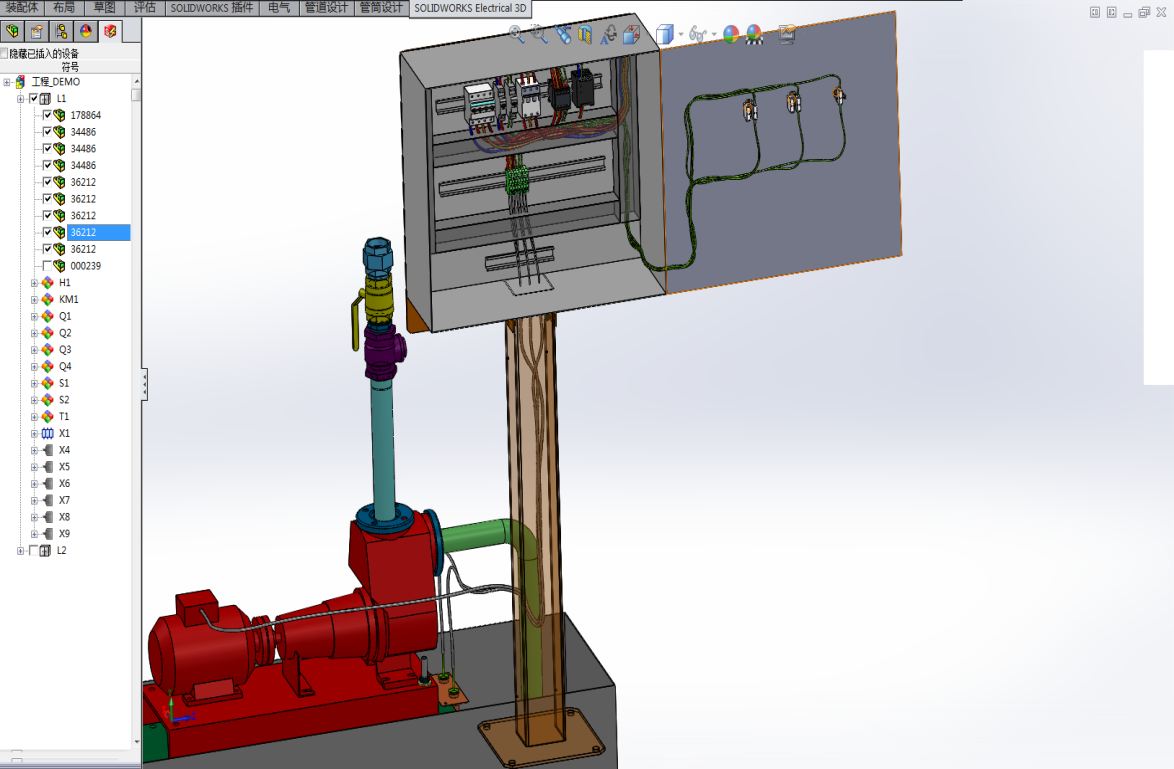Image resolution: width=1174 pixels, height=769 pixels.
Task: Toggle the 隐藏已插入的设备 checkbox
Action: click(4, 53)
